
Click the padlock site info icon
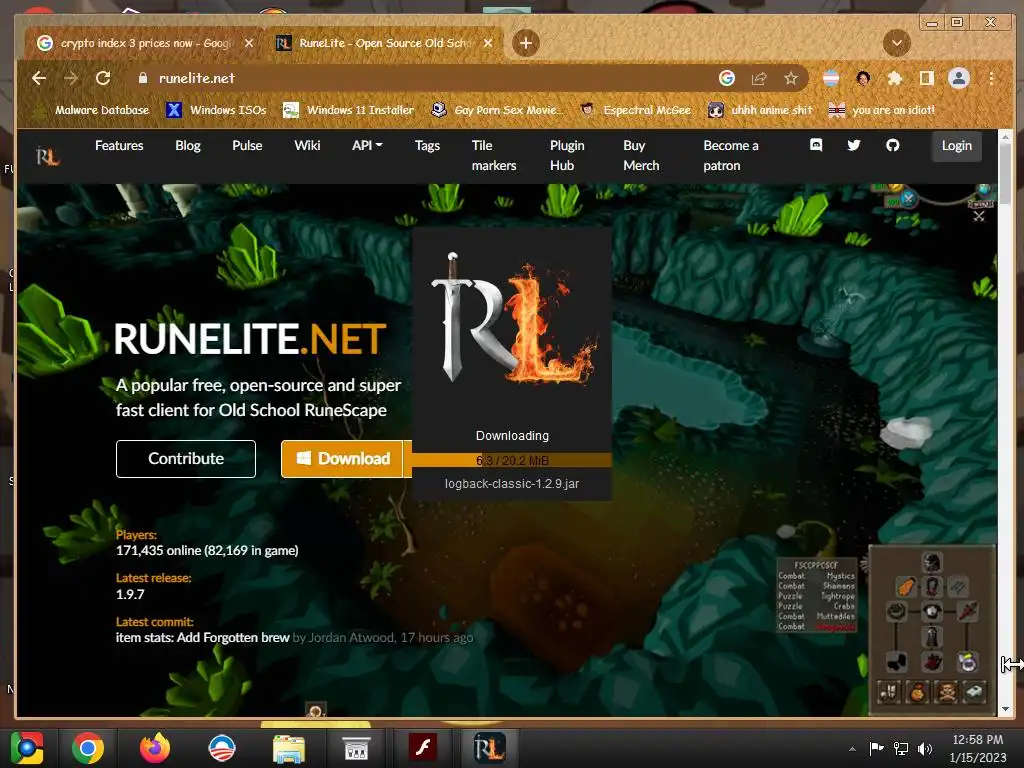click(143, 78)
